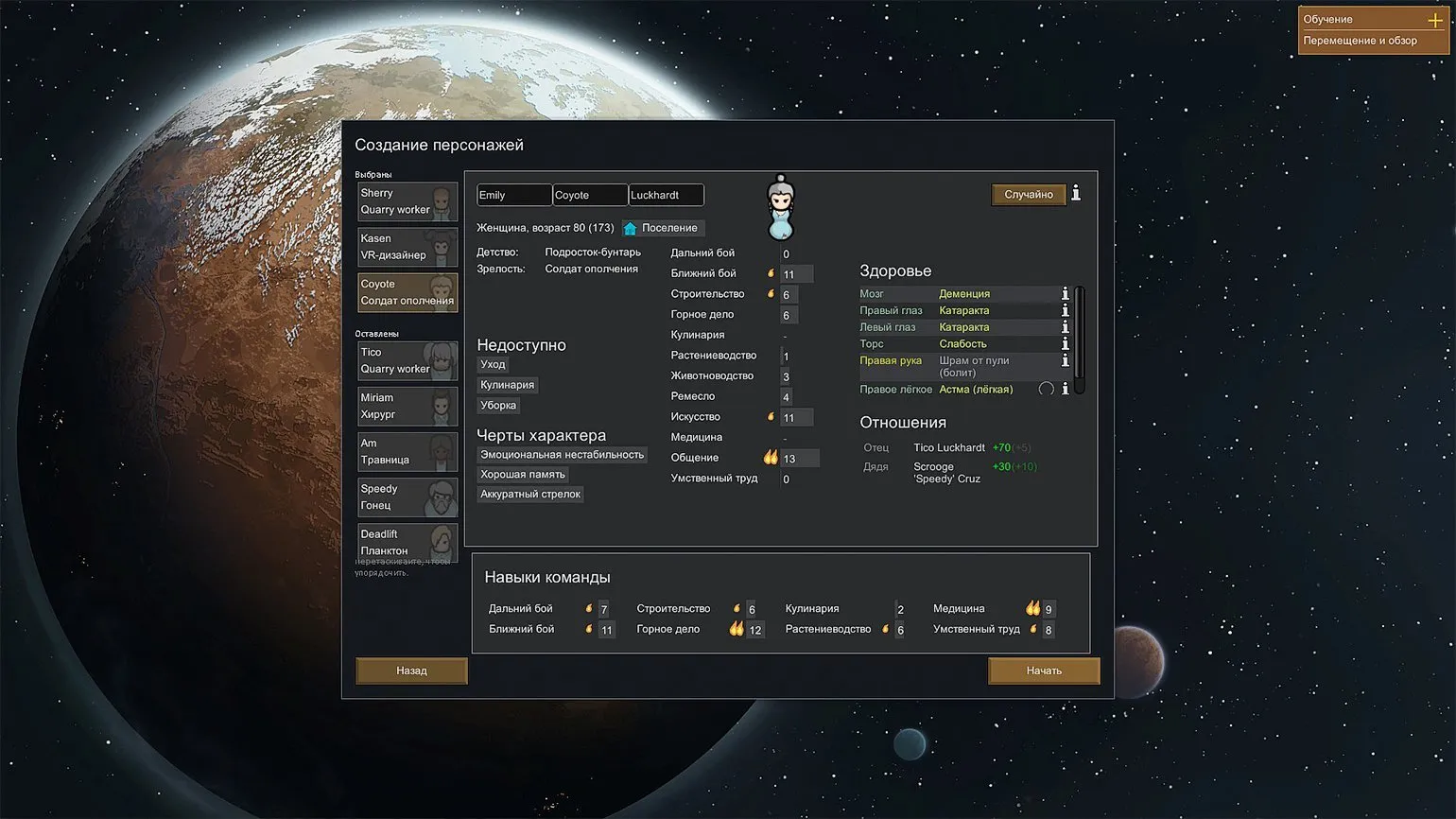The image size is (1456, 819).
Task: Click the double-flame passion icon beside Общение
Action: (771, 458)
